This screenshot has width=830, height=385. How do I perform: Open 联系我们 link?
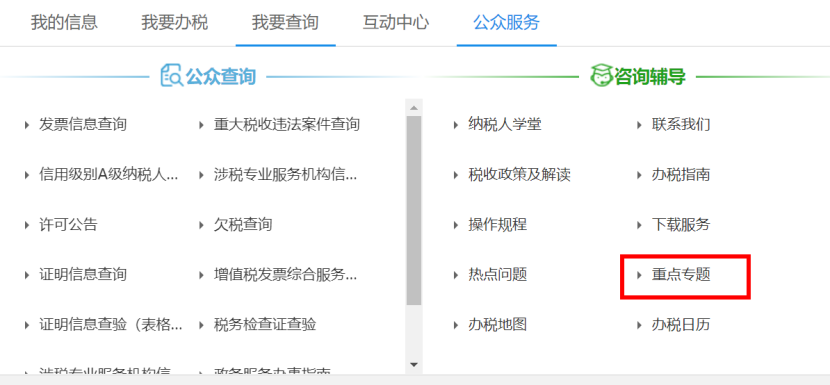coord(681,125)
